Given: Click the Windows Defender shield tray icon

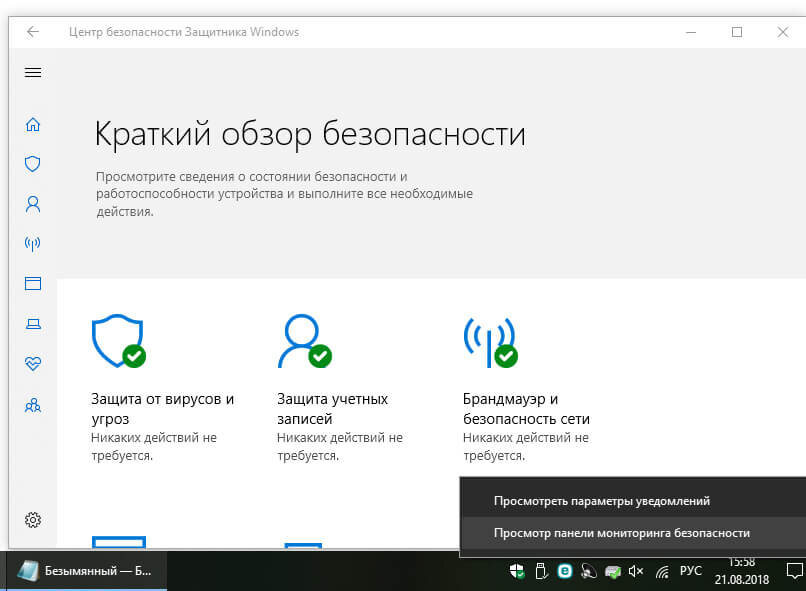Looking at the screenshot, I should pyautogui.click(x=517, y=570).
